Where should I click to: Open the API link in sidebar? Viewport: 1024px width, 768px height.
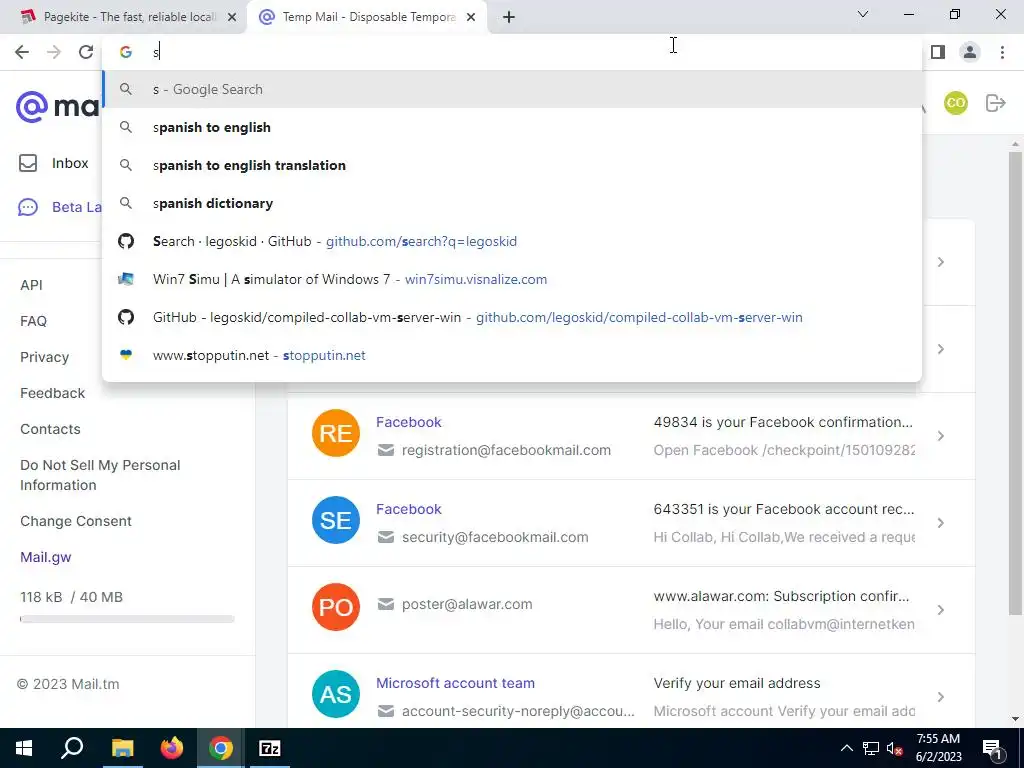click(31, 285)
